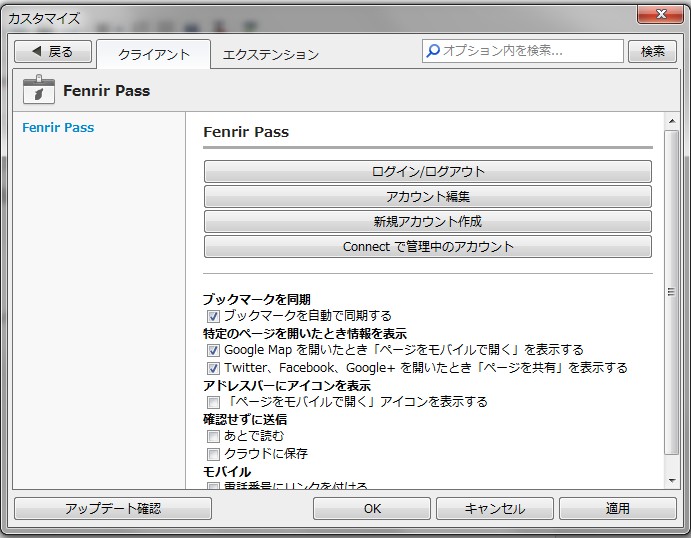Screen dimensions: 691x538
Task: Open アカウント編集
Action: (427, 197)
